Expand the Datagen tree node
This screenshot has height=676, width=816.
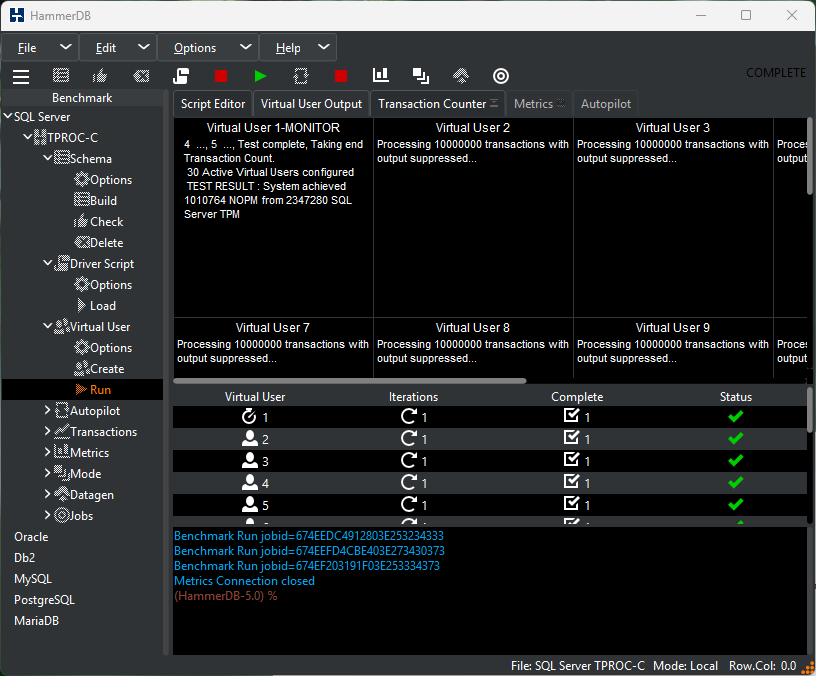pyautogui.click(x=48, y=494)
